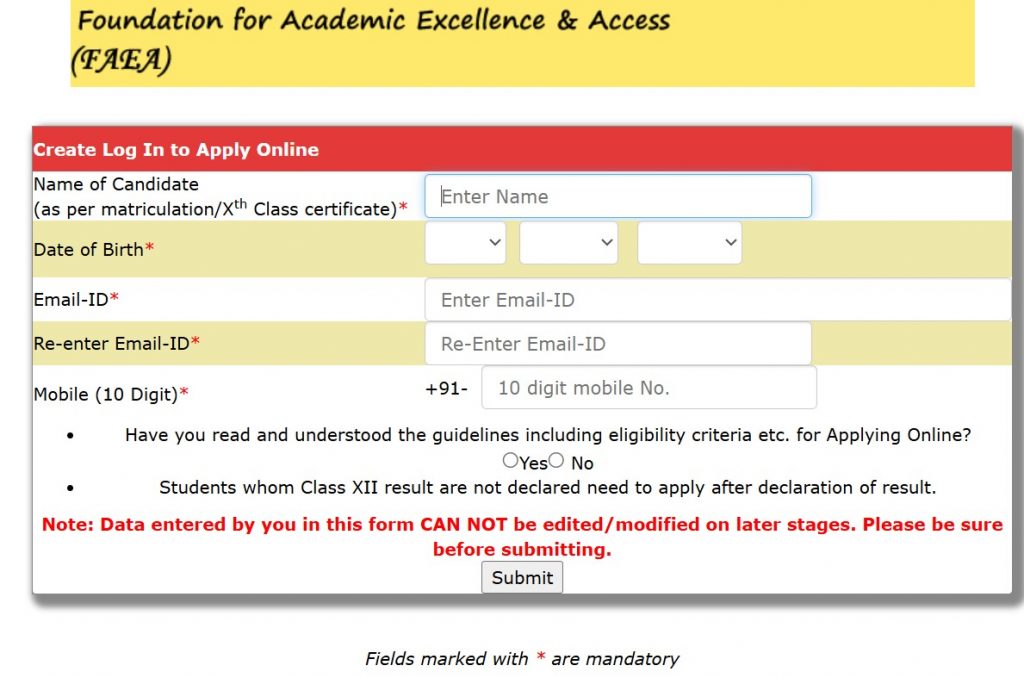
Task: Open the month dropdown under Date of Birth
Action: (568, 242)
